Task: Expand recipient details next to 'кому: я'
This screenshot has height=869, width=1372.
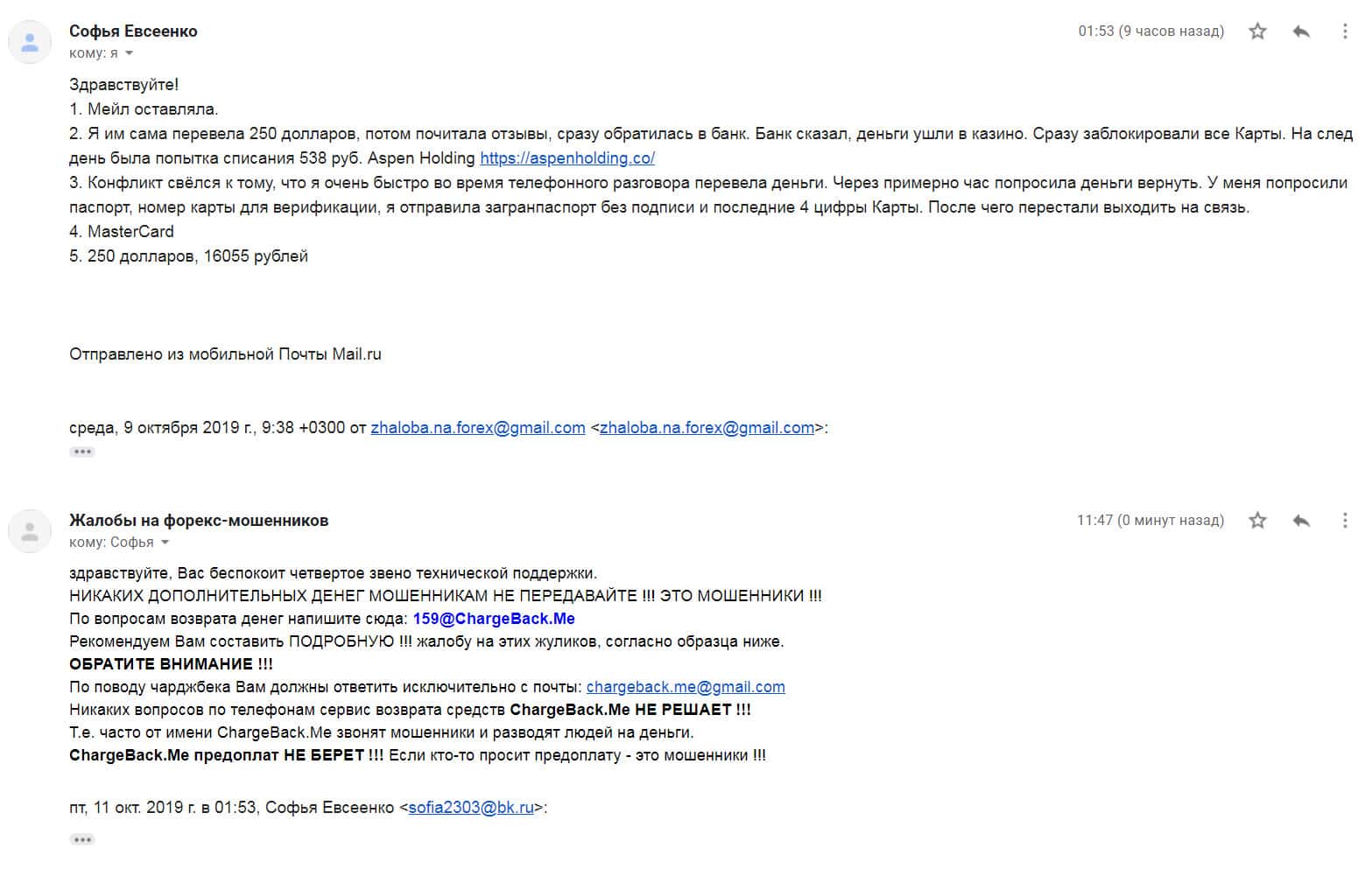Action: click(x=130, y=53)
